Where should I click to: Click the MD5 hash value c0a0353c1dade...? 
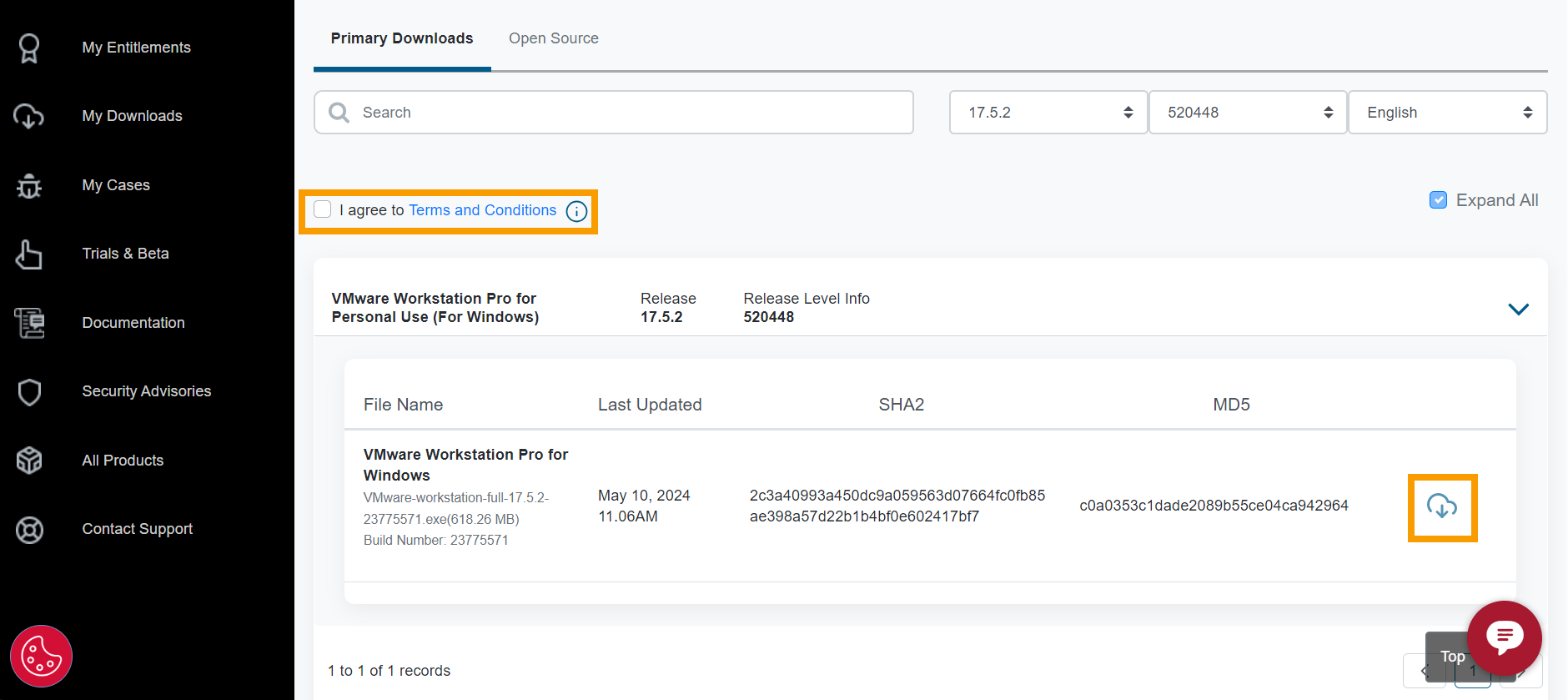pyautogui.click(x=1214, y=506)
